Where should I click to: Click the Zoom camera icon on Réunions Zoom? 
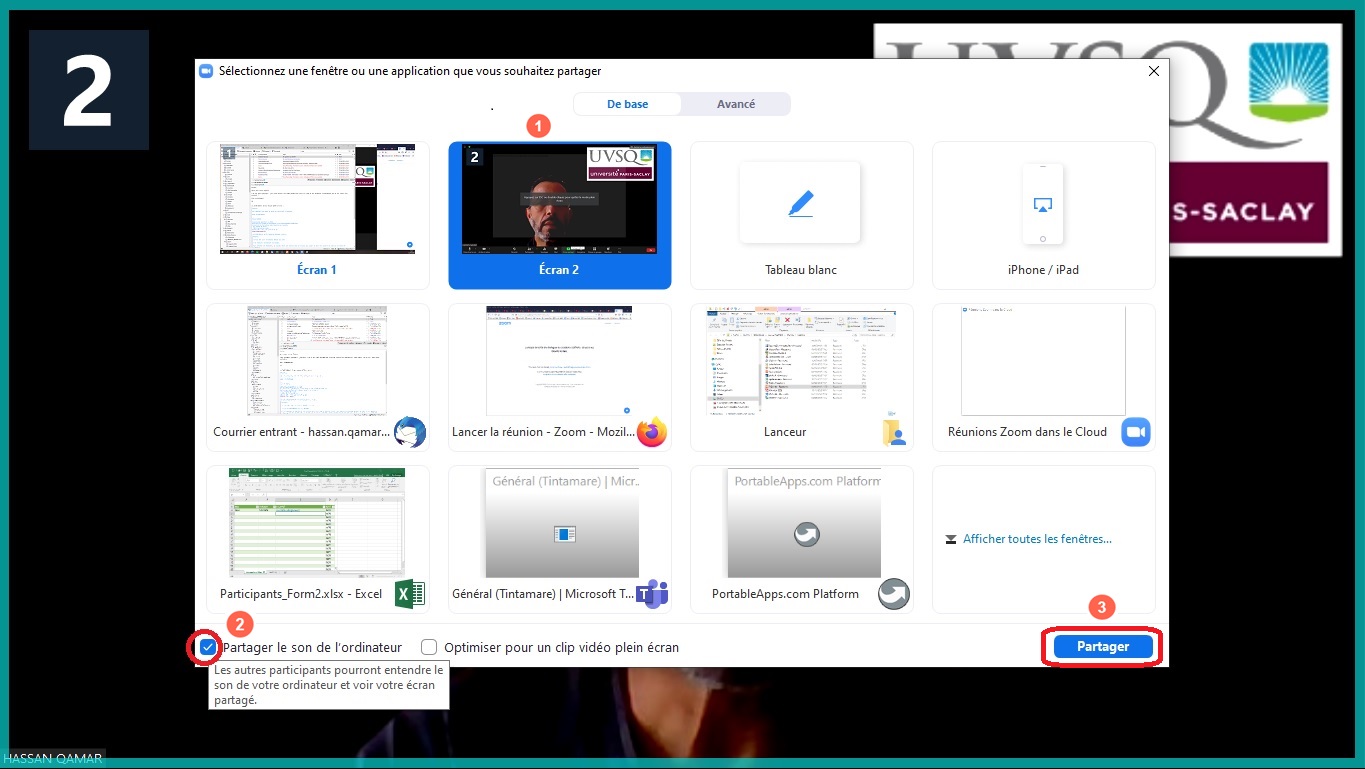point(1135,432)
